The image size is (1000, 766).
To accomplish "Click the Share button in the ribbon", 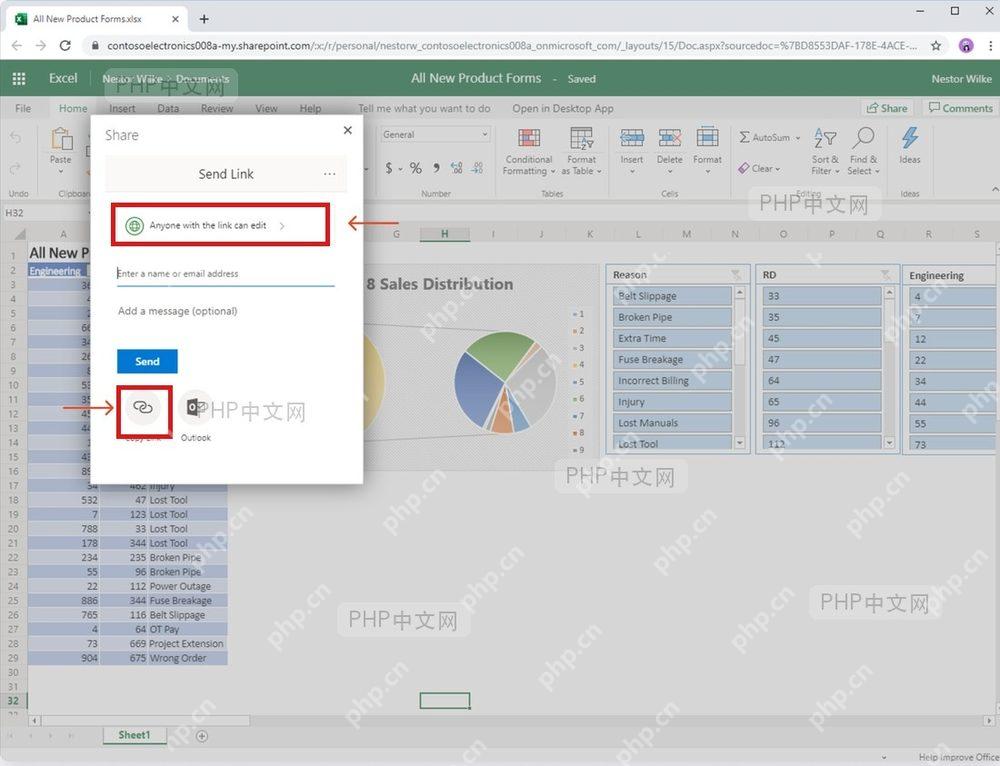I will point(886,108).
